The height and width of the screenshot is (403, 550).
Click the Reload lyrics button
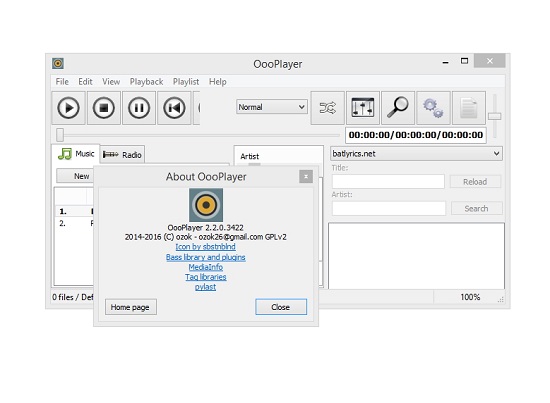475,182
